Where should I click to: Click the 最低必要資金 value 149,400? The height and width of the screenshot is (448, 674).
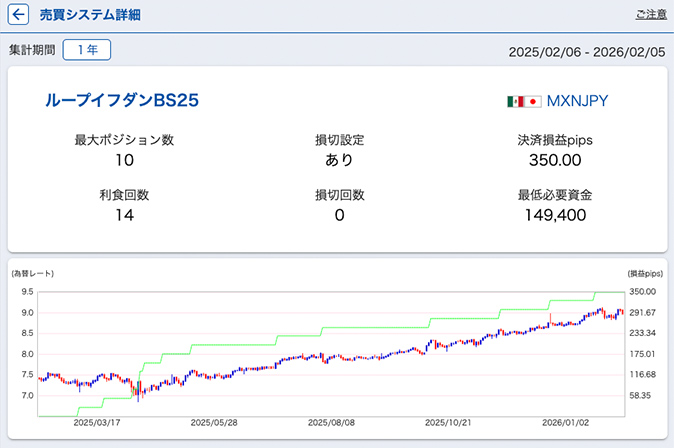point(555,215)
